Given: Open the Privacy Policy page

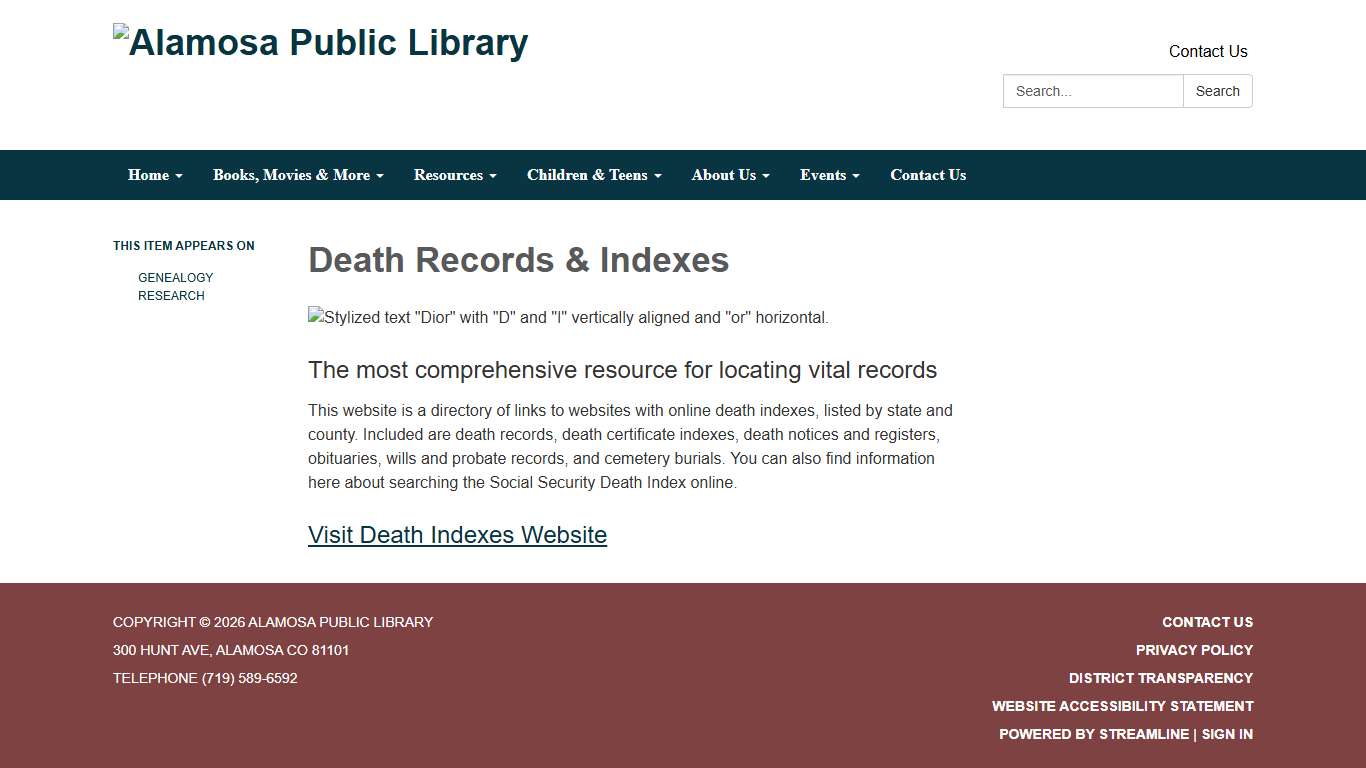Looking at the screenshot, I should tap(1194, 650).
